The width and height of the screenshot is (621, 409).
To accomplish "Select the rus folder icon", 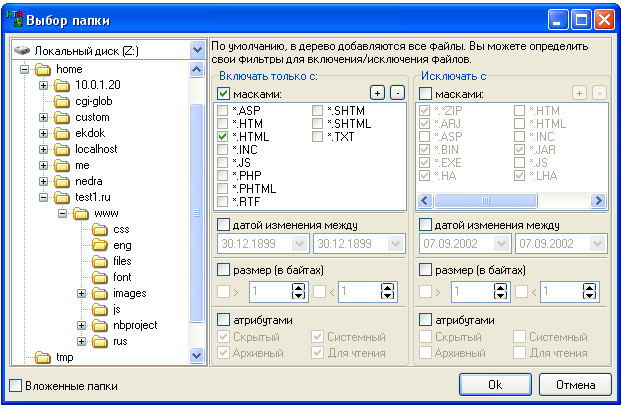I will (100, 341).
